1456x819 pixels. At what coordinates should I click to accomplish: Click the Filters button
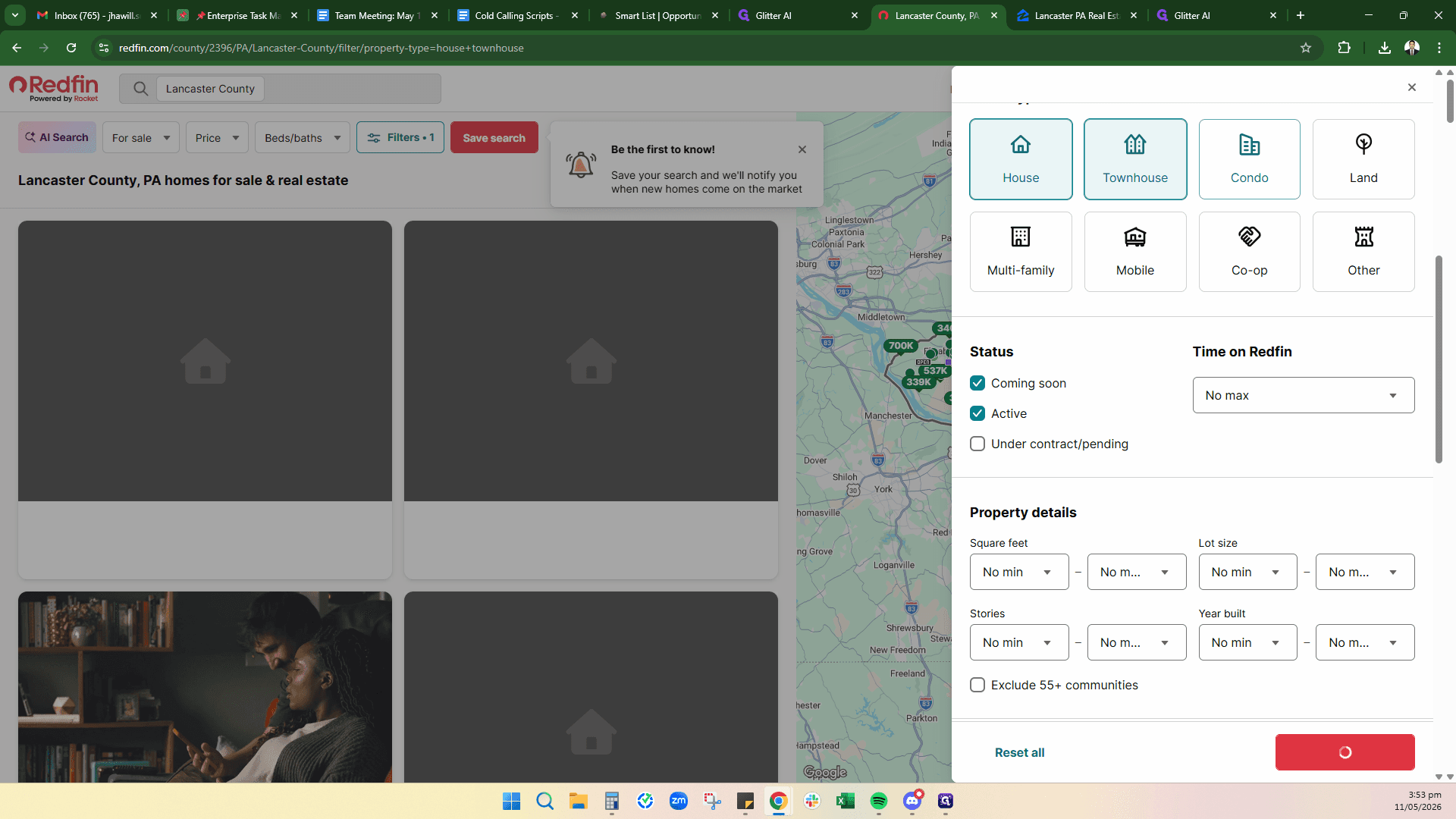[x=400, y=137]
